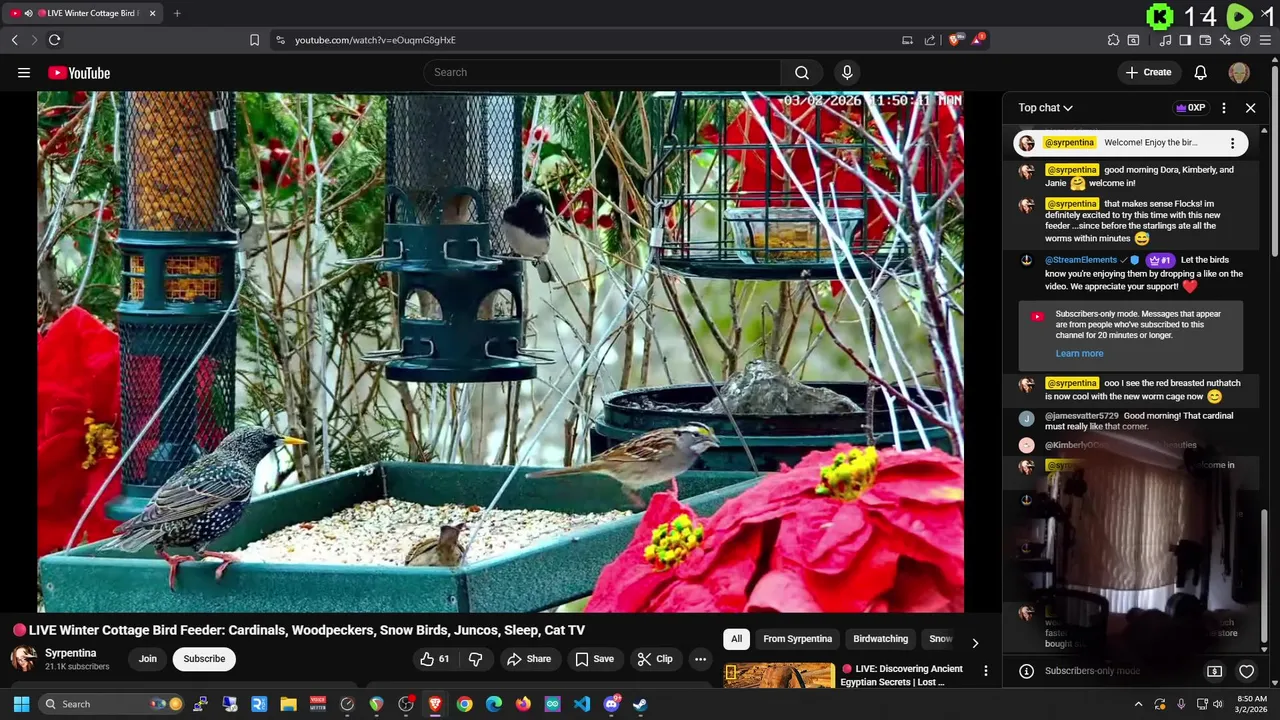This screenshot has width=1280, height=720.
Task: Open the Learn more link
Action: 1079,353
